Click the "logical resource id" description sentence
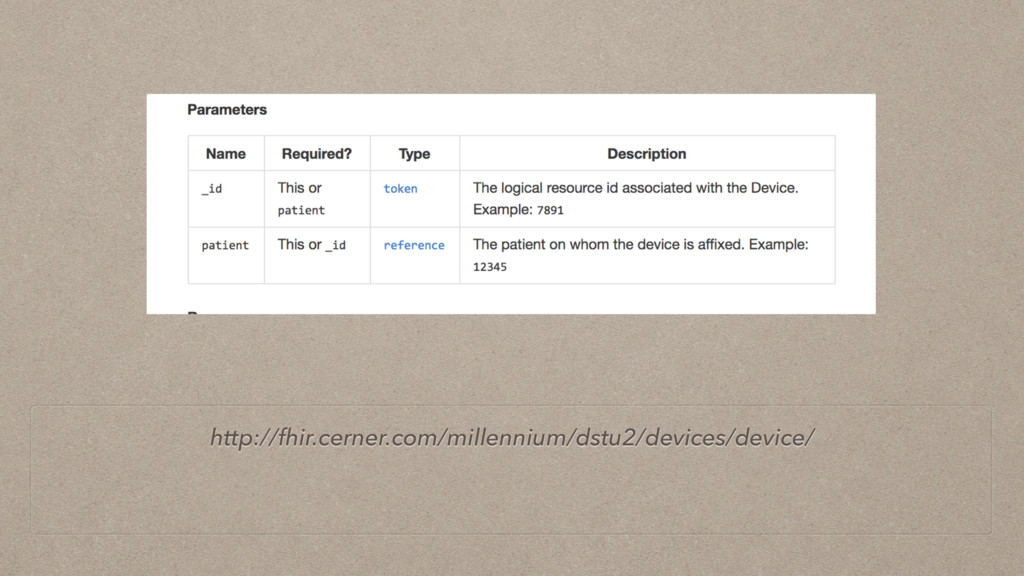 coord(635,188)
